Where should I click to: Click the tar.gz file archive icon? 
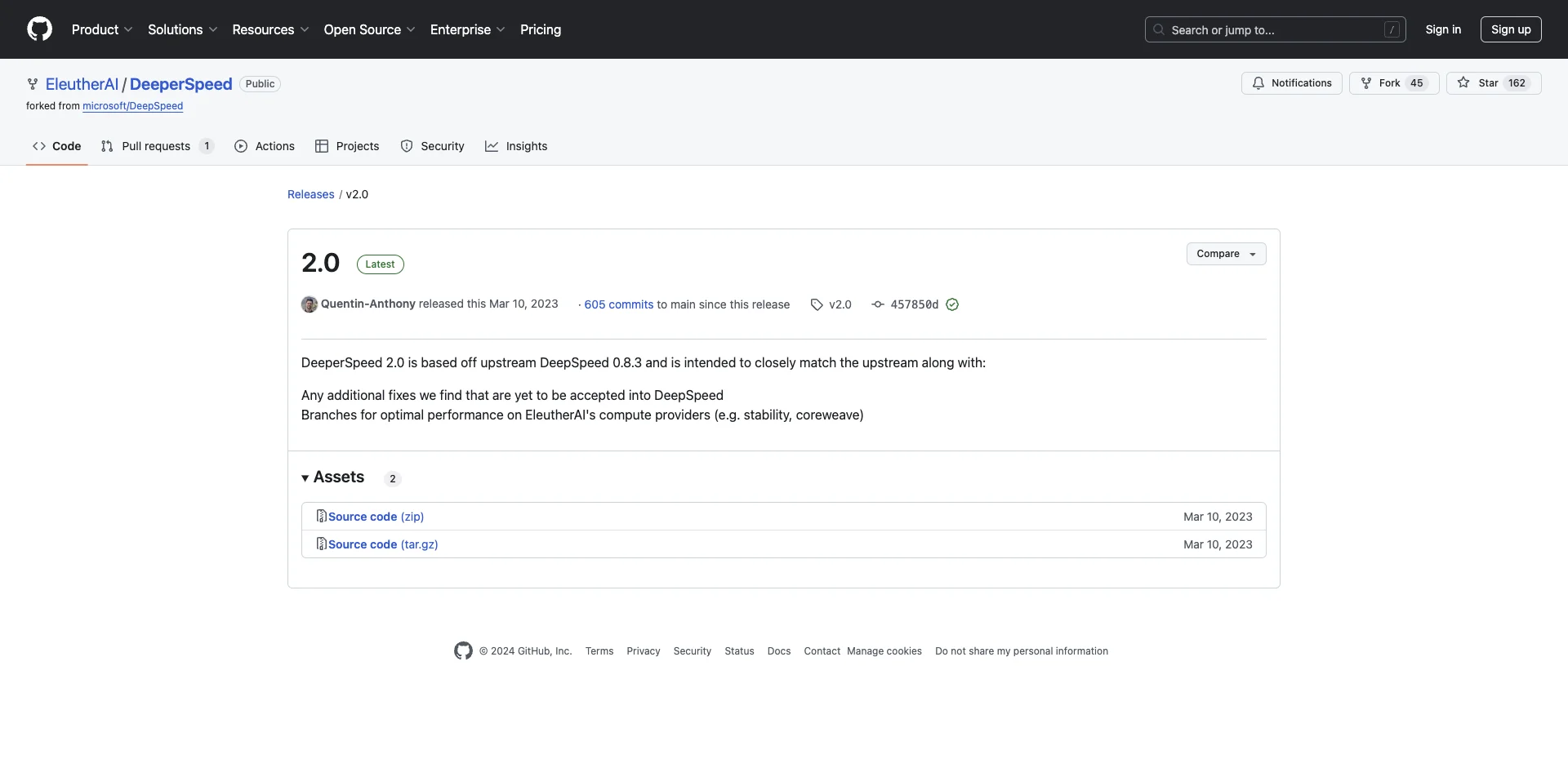[x=322, y=544]
